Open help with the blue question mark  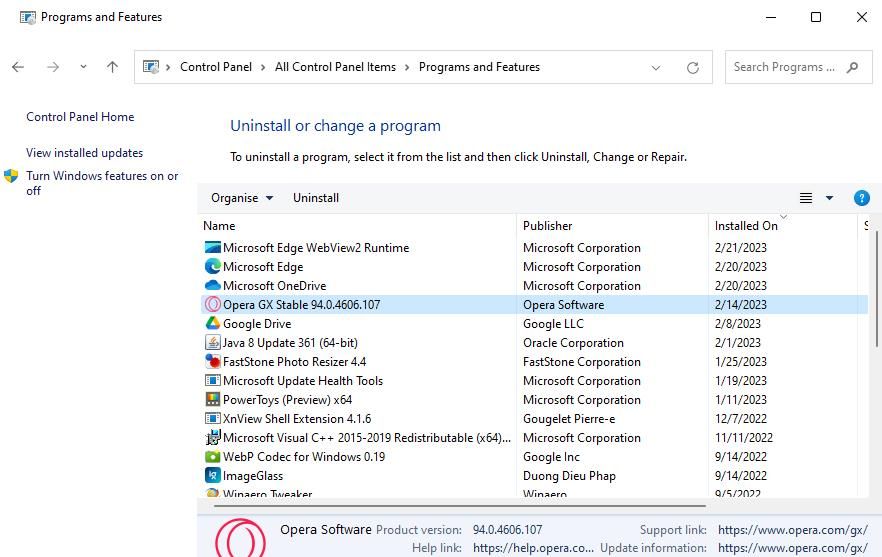[x=861, y=198]
